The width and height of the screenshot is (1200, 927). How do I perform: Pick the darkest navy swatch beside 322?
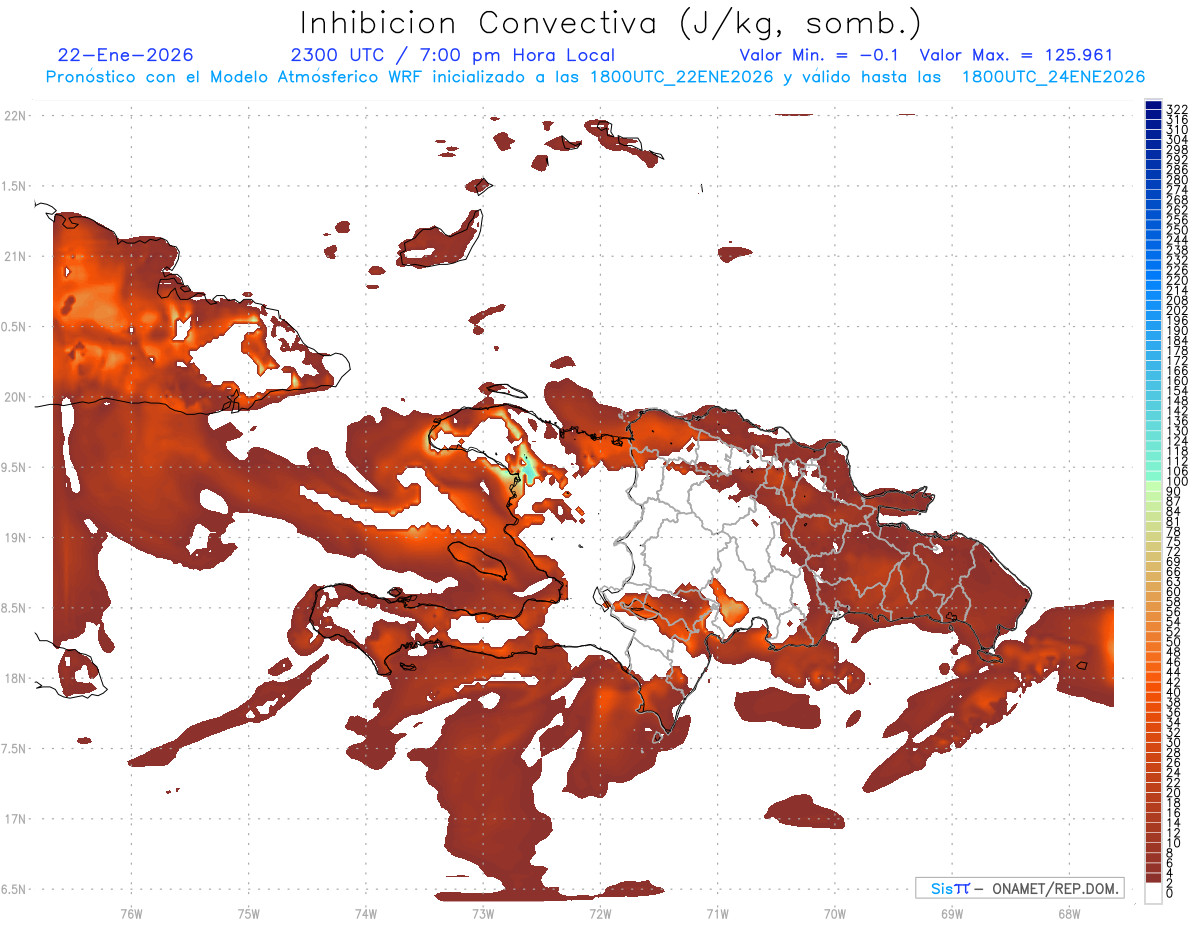point(1154,106)
